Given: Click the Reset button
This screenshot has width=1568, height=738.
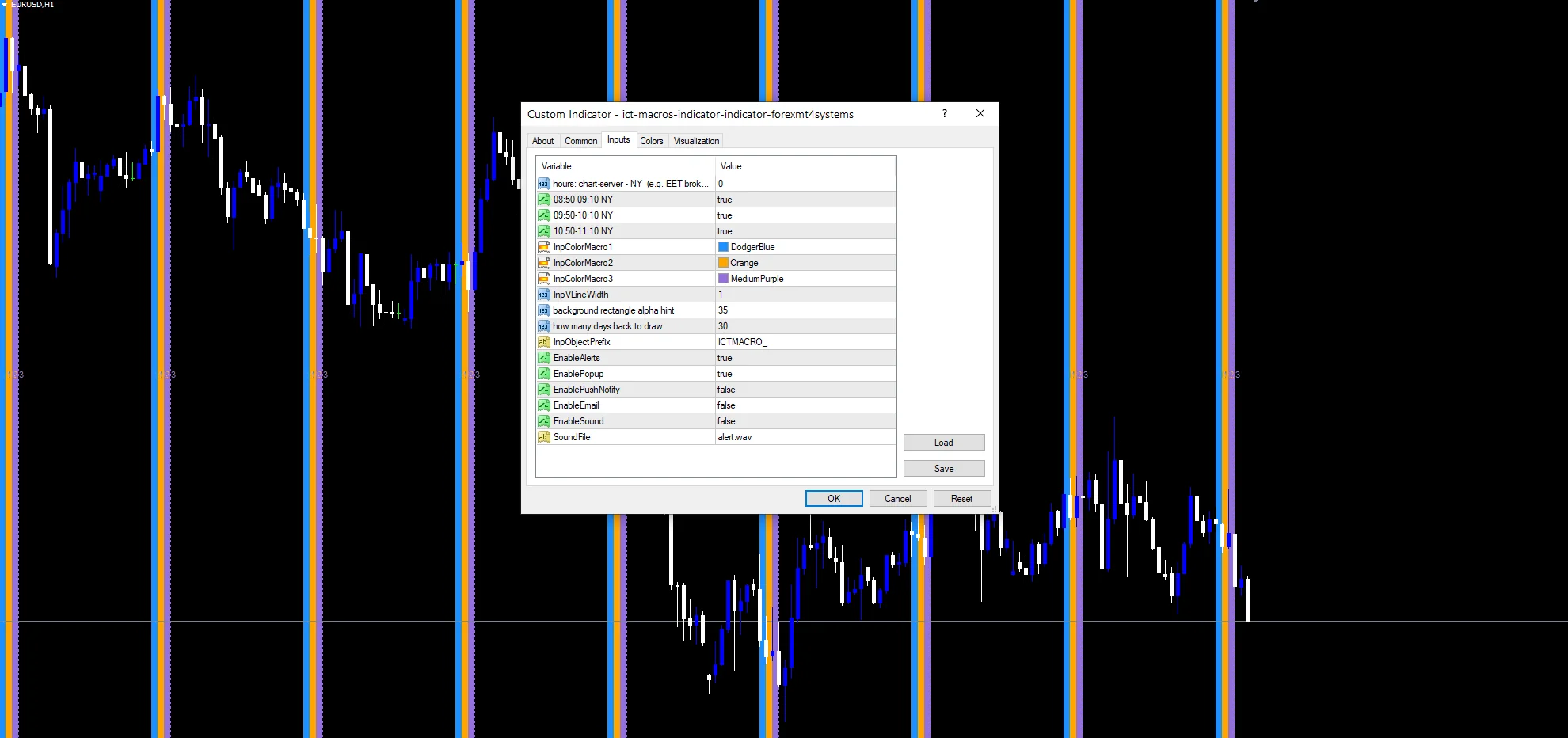Looking at the screenshot, I should point(962,499).
